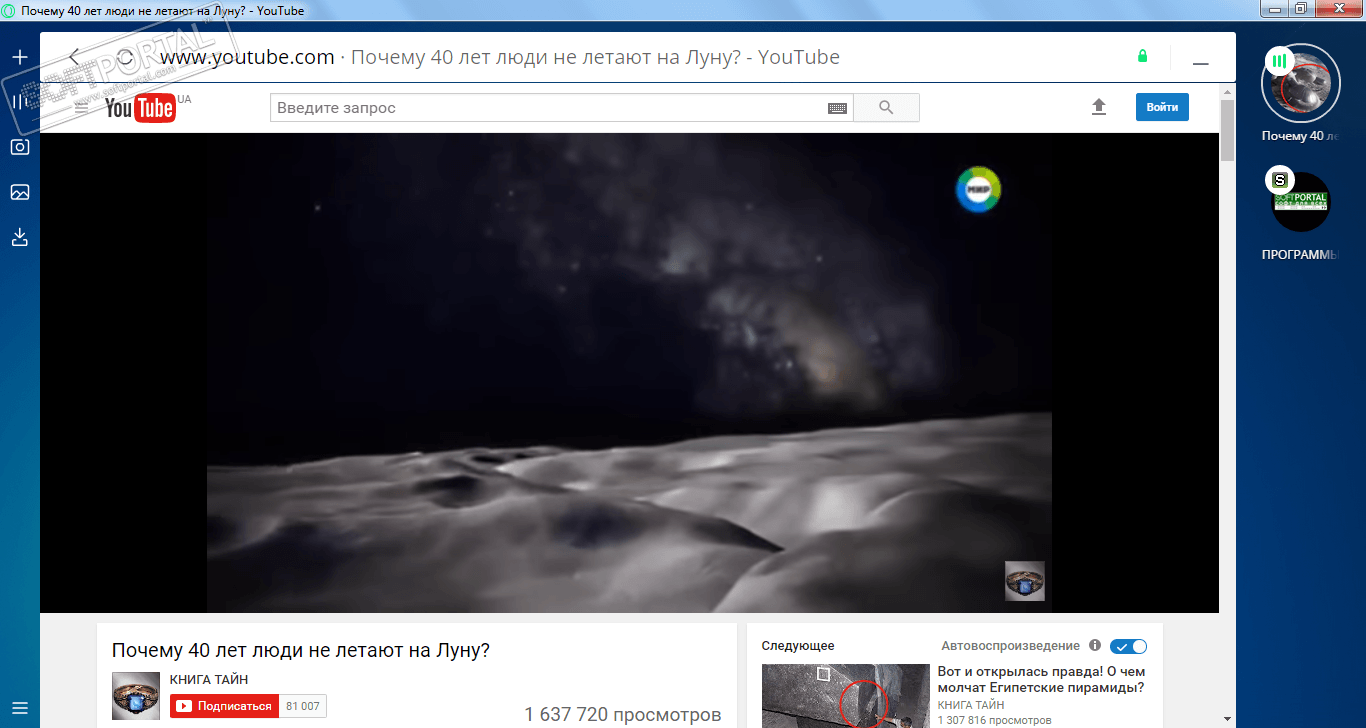This screenshot has width=1366, height=728.
Task: Go back with the address bar arrow
Action: (x=74, y=57)
